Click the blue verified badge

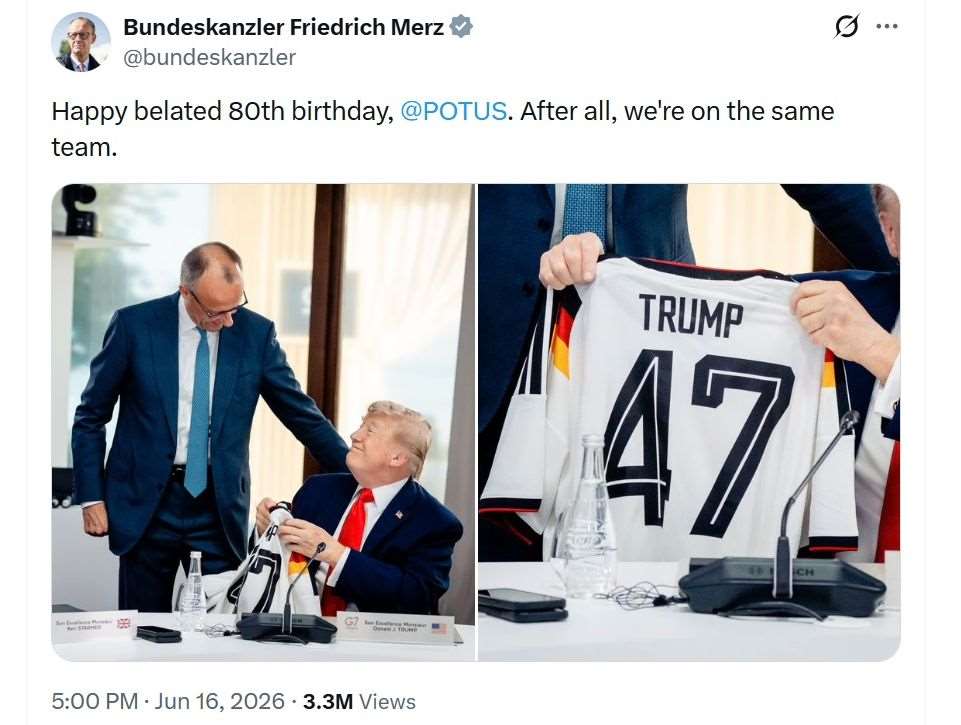tap(461, 27)
